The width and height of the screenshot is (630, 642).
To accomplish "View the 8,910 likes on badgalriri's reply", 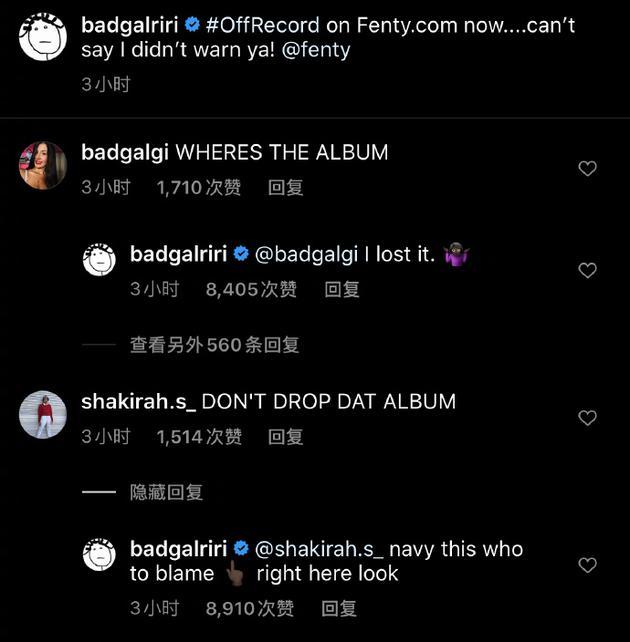I will coord(250,608).
